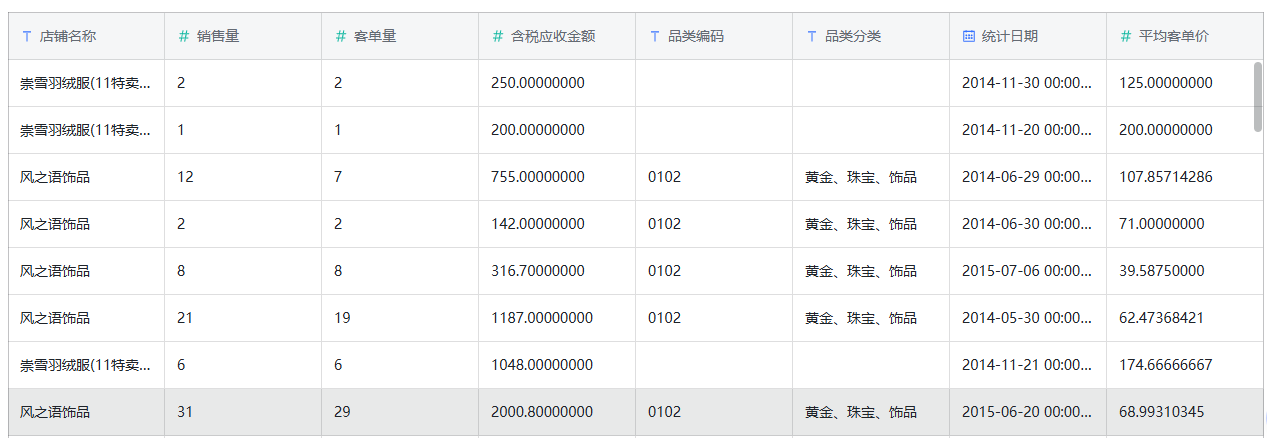Click the number type icon beside 客单量

pos(341,36)
